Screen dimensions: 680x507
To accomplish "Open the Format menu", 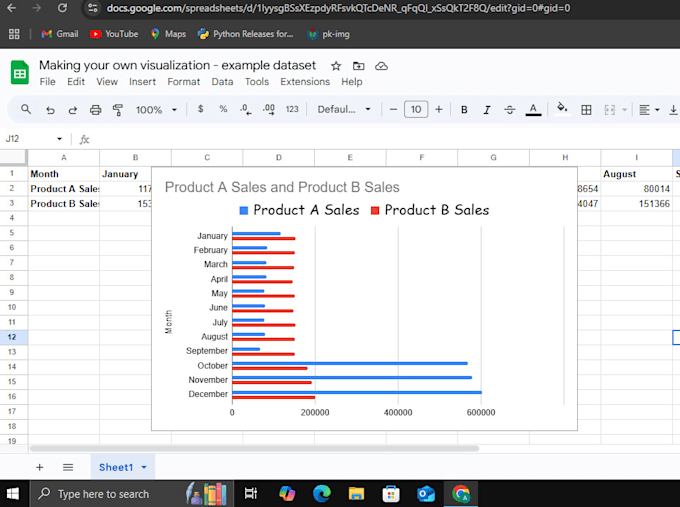I will [183, 82].
